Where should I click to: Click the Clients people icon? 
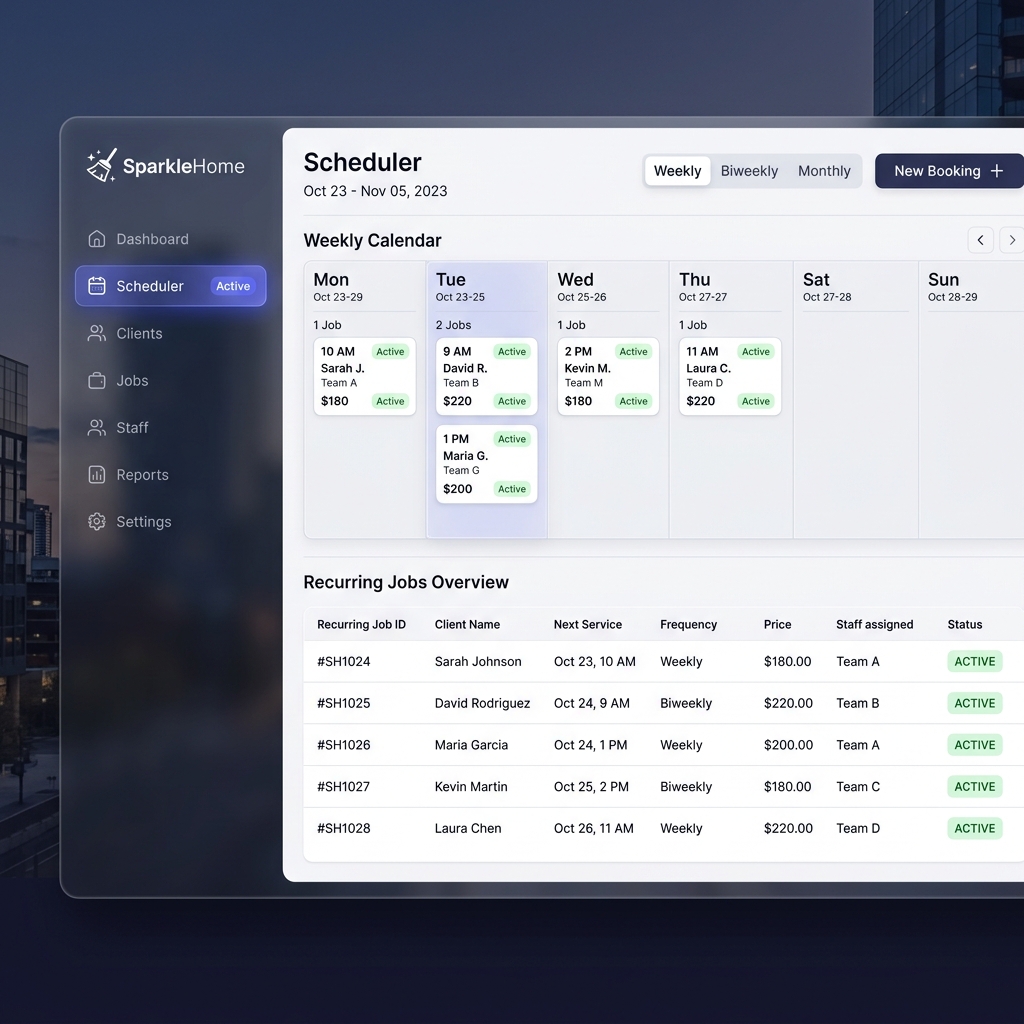[x=97, y=333]
